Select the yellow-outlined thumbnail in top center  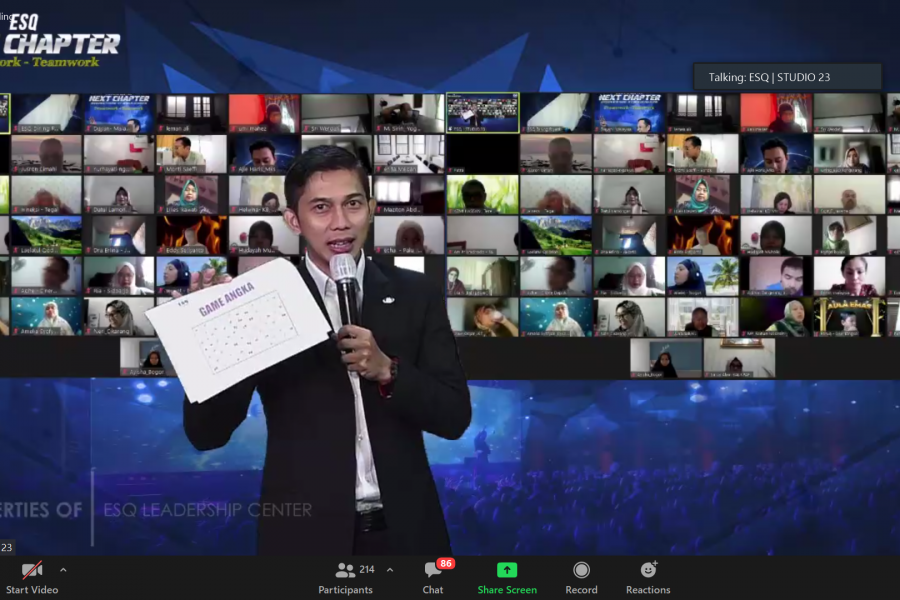point(482,113)
